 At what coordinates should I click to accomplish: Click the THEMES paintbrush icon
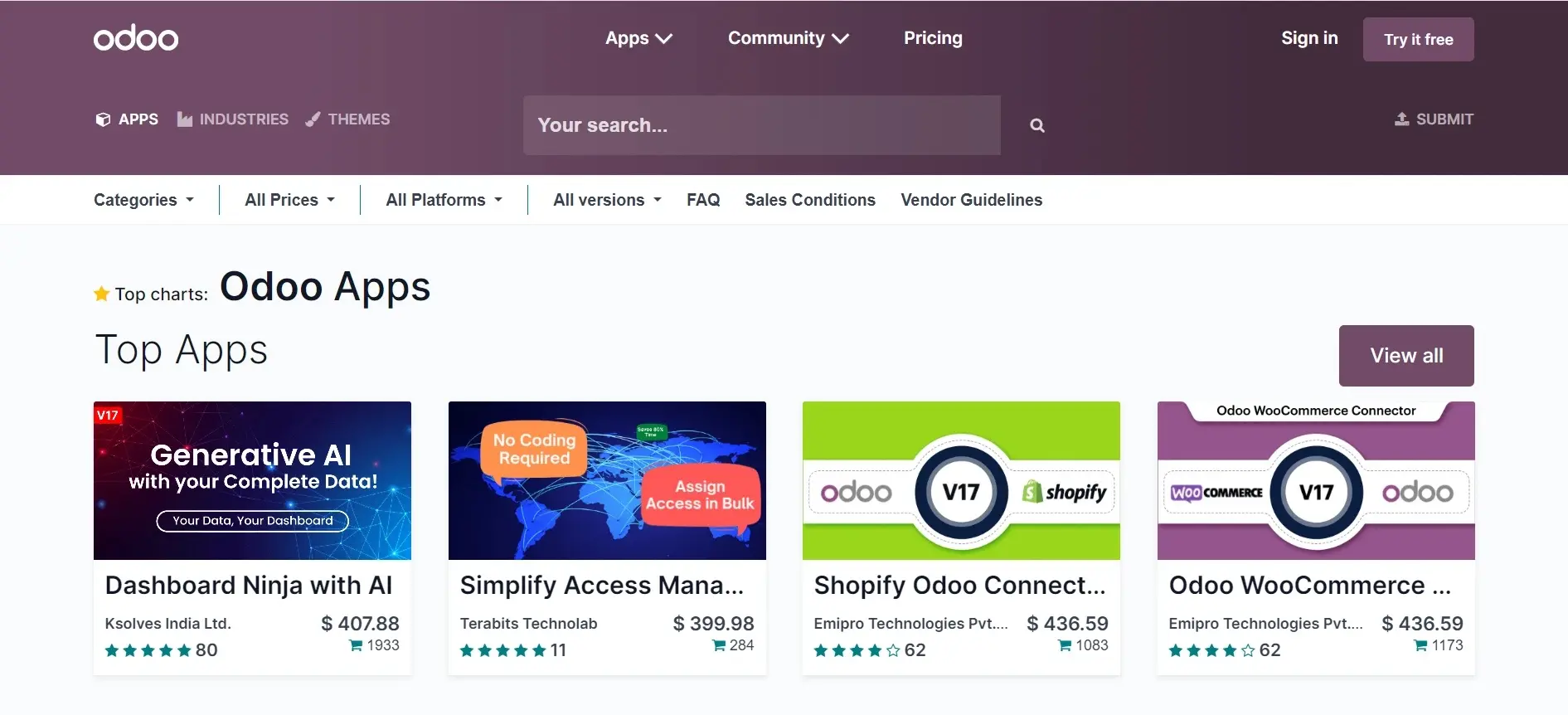(312, 119)
